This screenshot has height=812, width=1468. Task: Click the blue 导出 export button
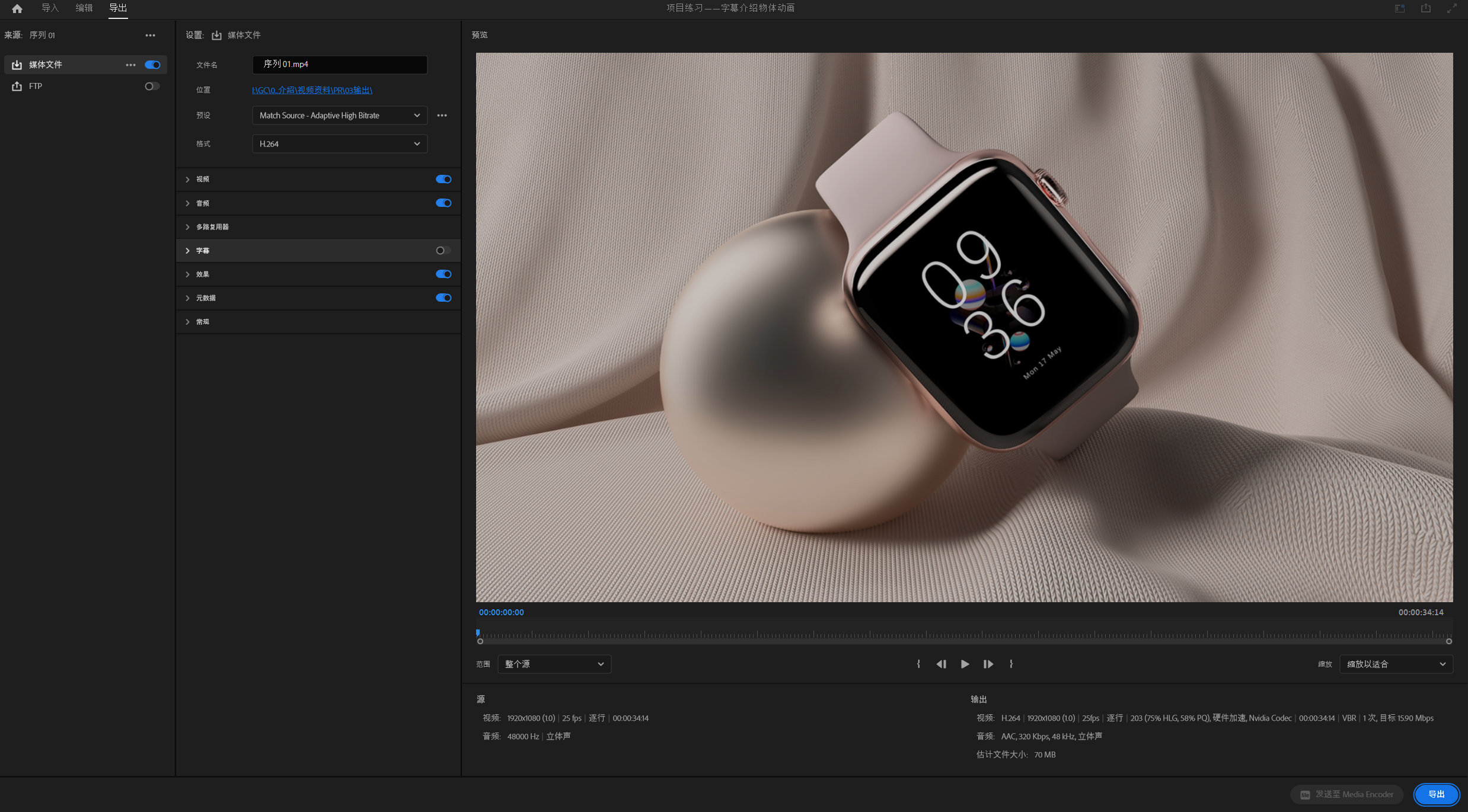pos(1435,794)
